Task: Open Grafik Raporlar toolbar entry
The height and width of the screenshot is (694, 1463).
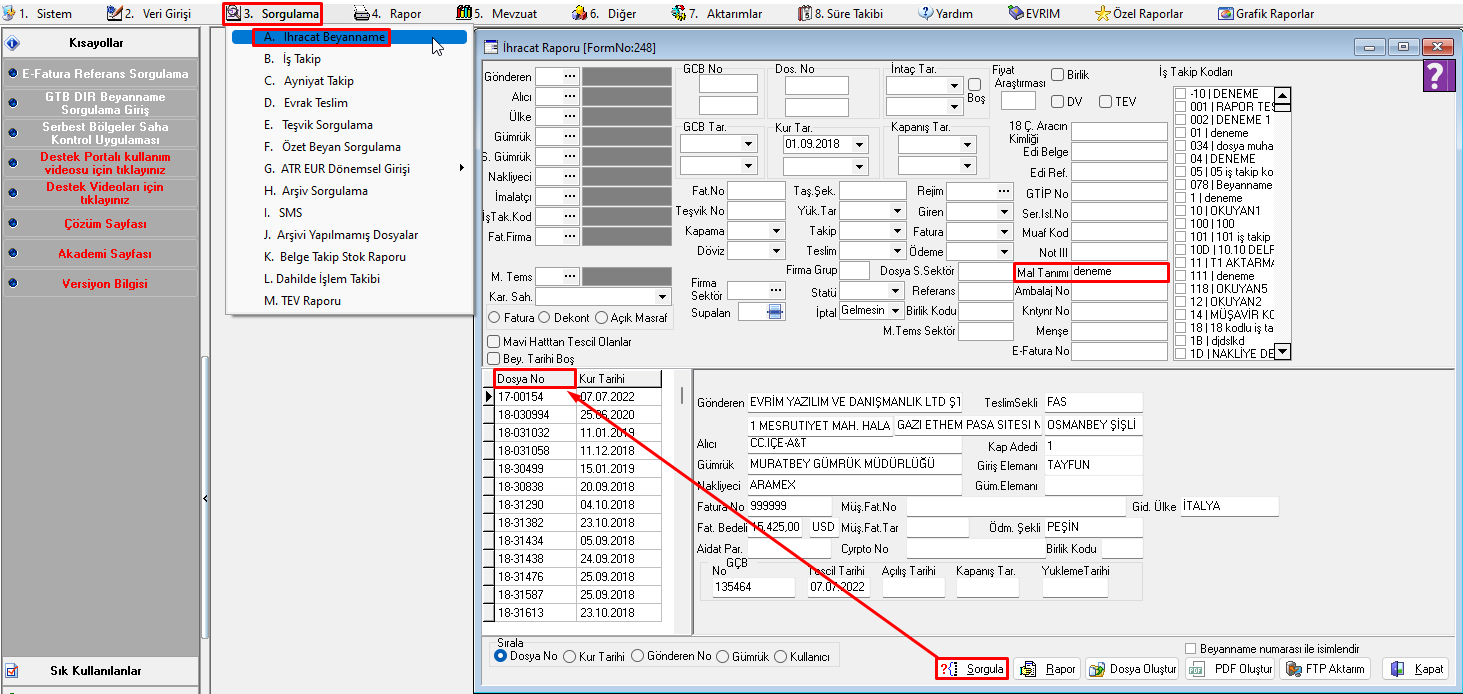Action: pyautogui.click(x=1266, y=14)
